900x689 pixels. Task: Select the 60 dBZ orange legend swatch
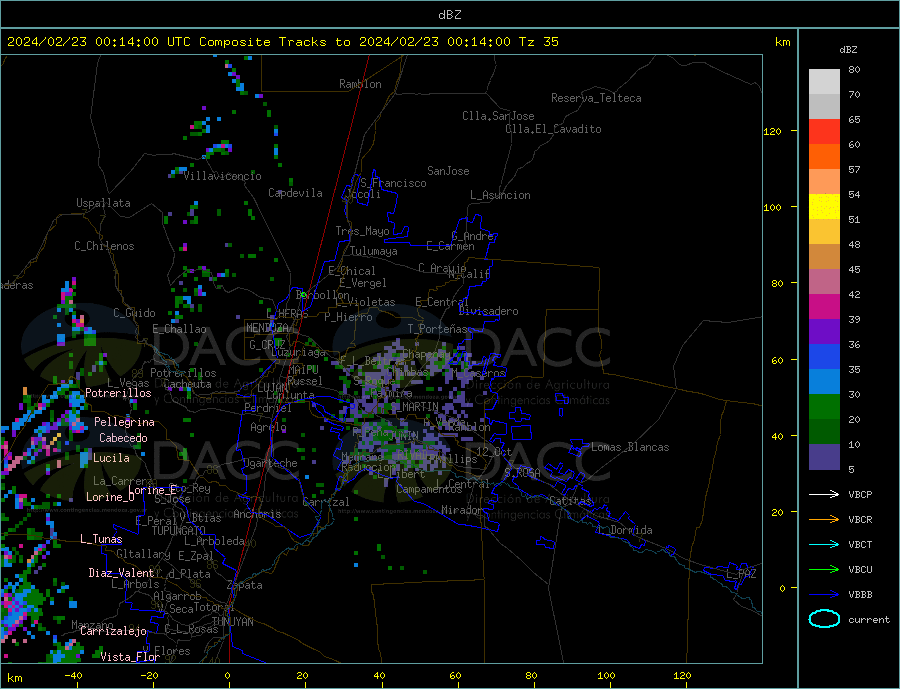pyautogui.click(x=824, y=157)
